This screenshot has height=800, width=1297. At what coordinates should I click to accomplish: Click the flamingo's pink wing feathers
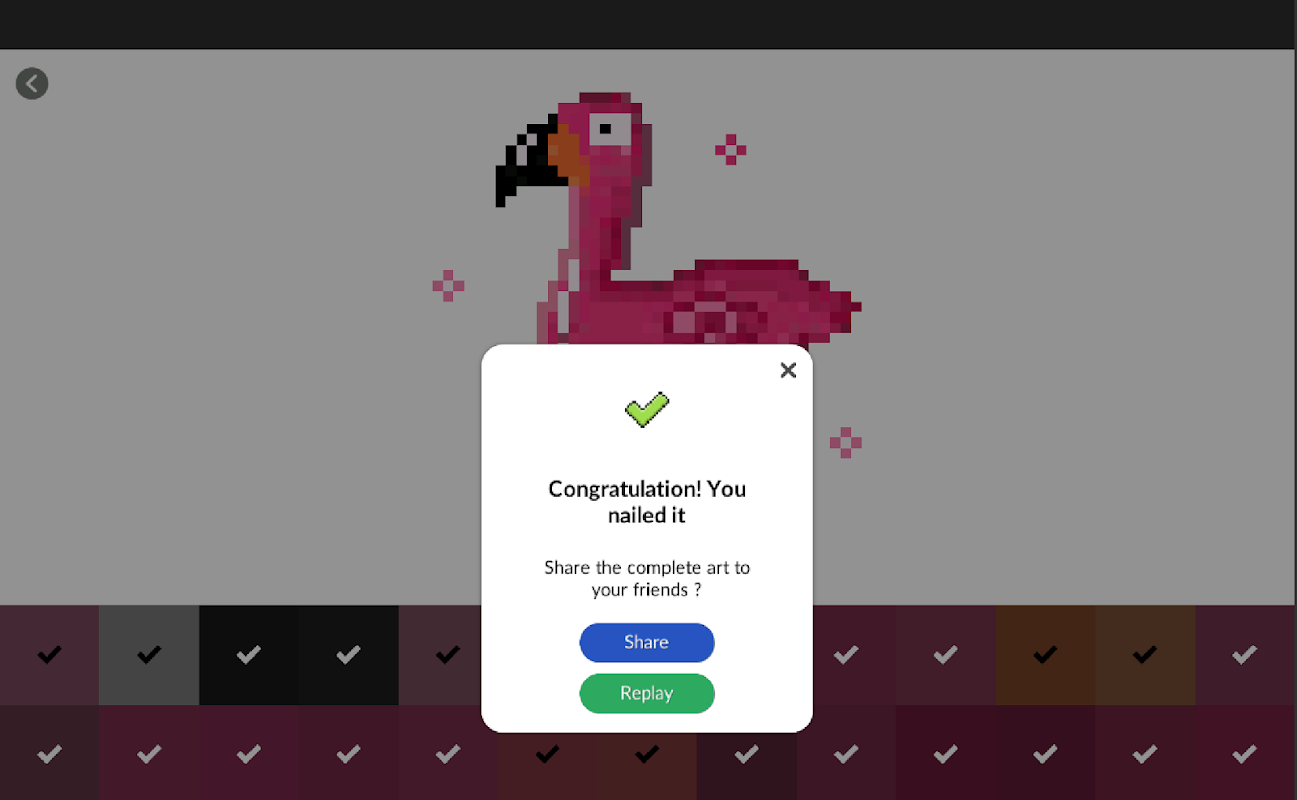coord(760,300)
